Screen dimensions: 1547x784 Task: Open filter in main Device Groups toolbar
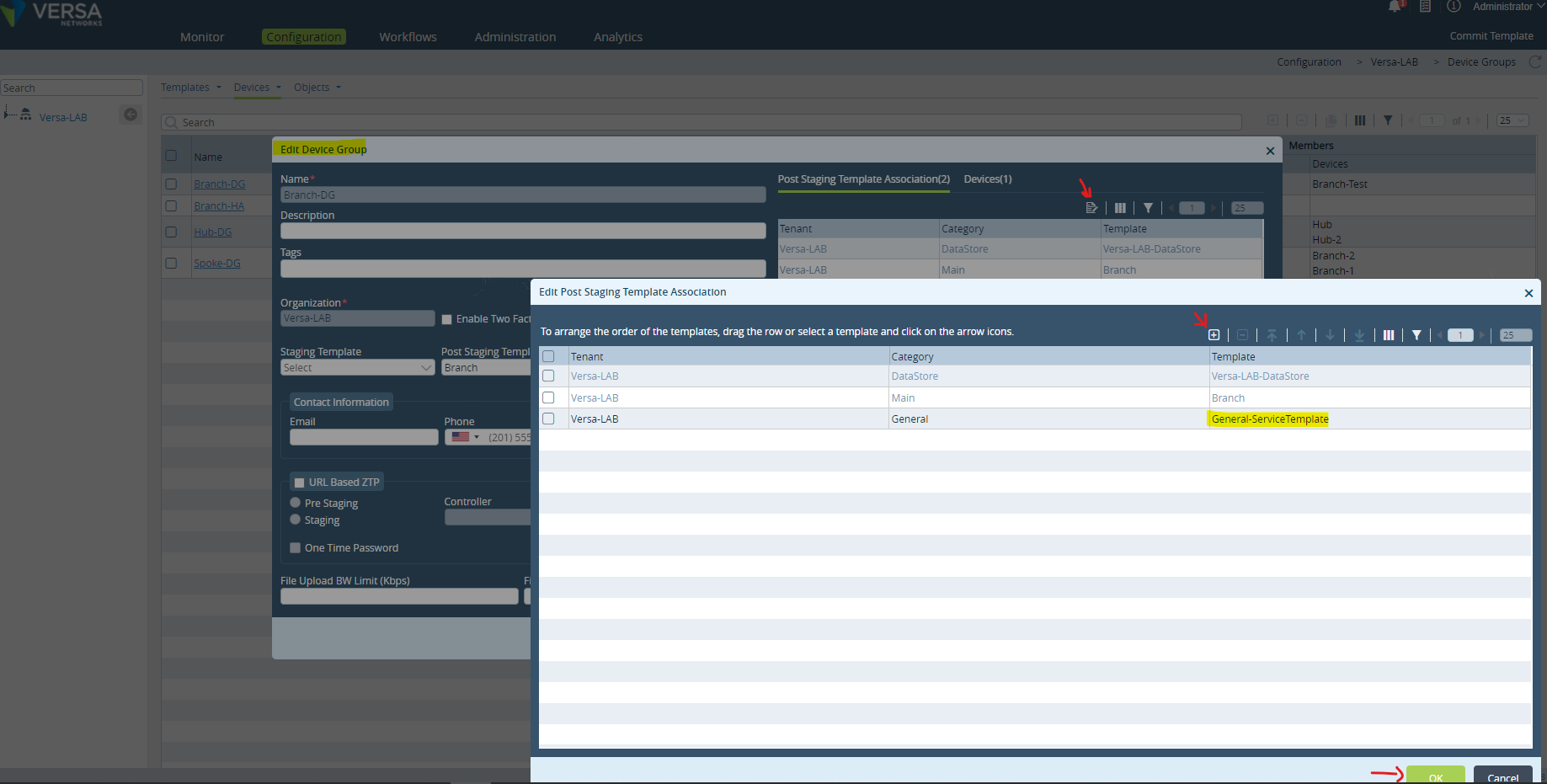(1388, 120)
